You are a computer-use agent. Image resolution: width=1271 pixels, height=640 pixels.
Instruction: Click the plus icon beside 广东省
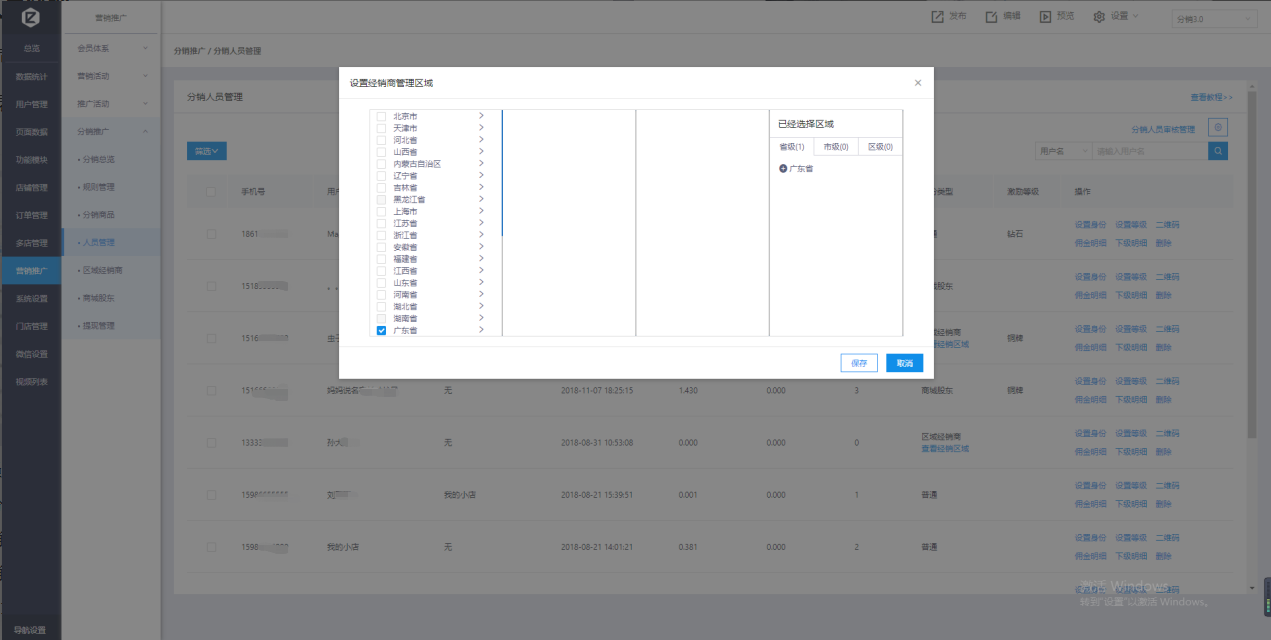tap(783, 169)
